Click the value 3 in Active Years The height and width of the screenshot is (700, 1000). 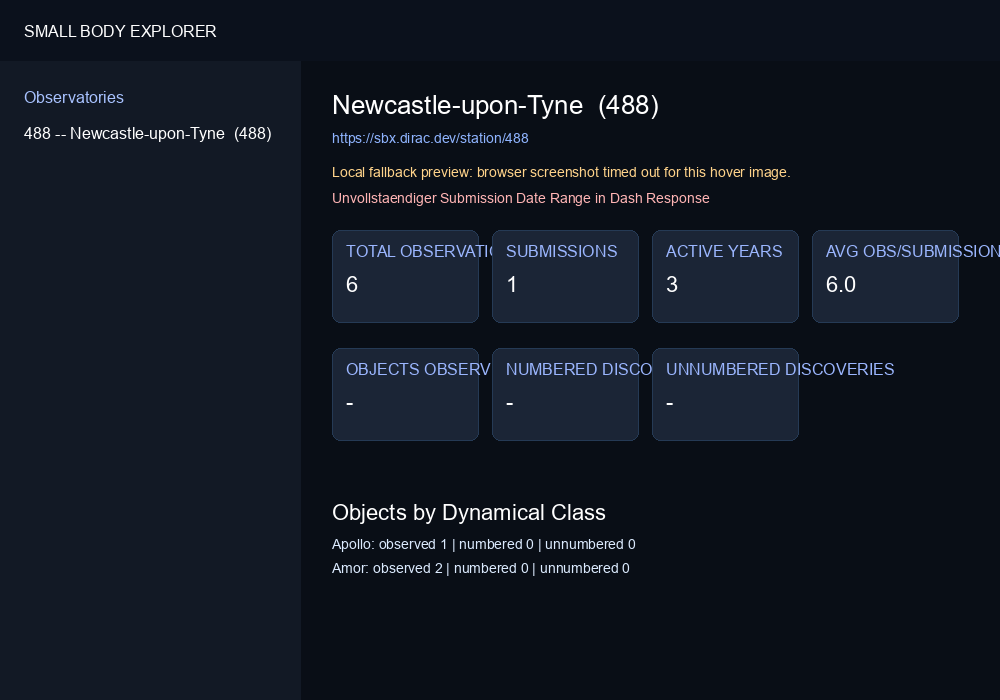[672, 284]
